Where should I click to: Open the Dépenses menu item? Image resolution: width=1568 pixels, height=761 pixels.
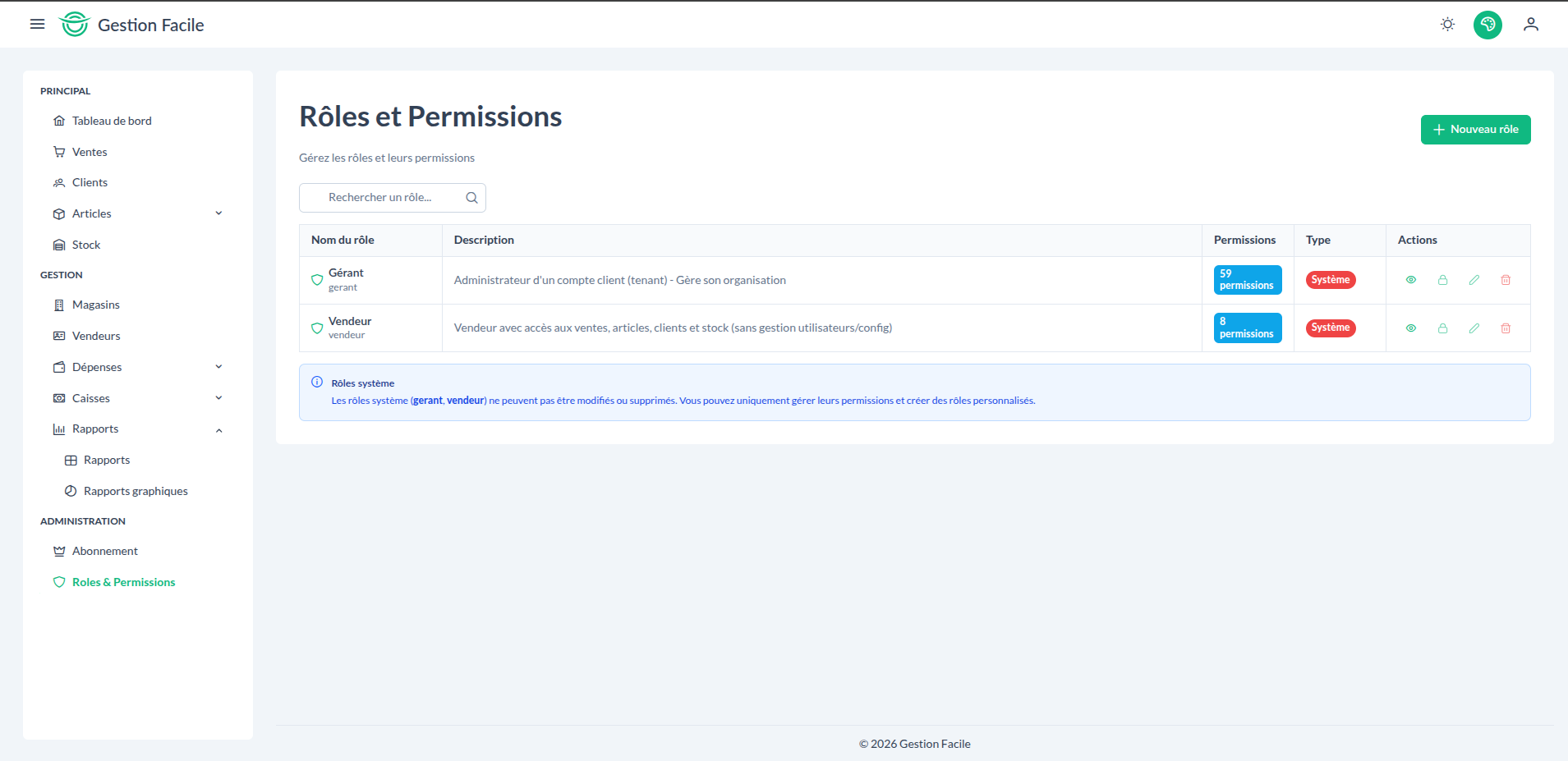(x=97, y=367)
